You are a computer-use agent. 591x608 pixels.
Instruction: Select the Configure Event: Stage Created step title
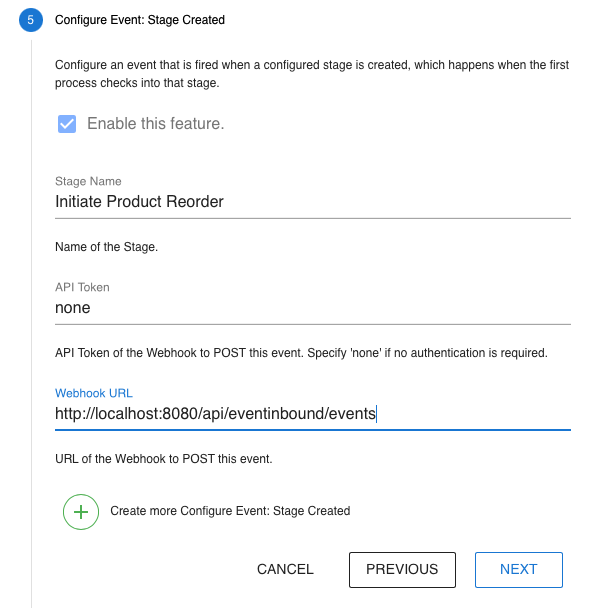[140, 20]
